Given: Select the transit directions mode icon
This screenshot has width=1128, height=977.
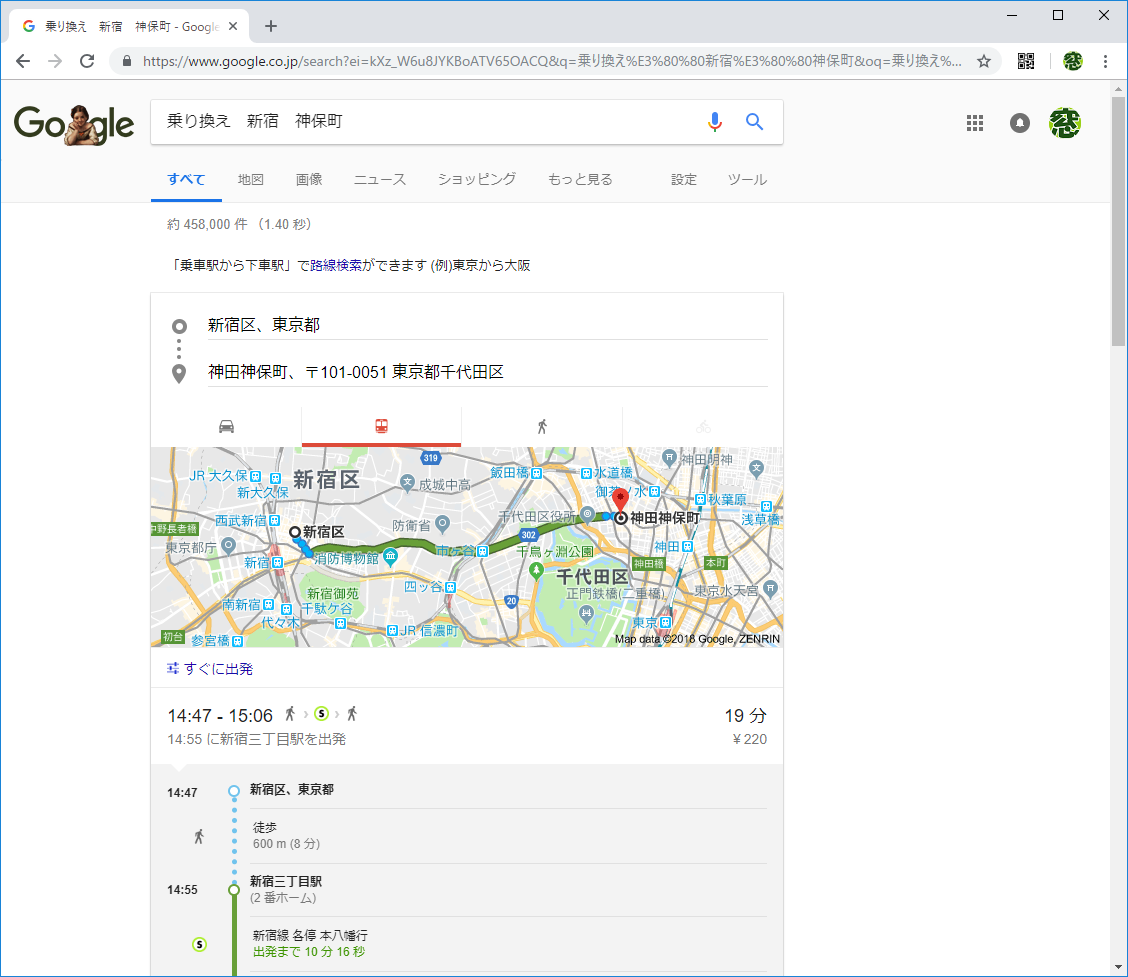Looking at the screenshot, I should 381,425.
